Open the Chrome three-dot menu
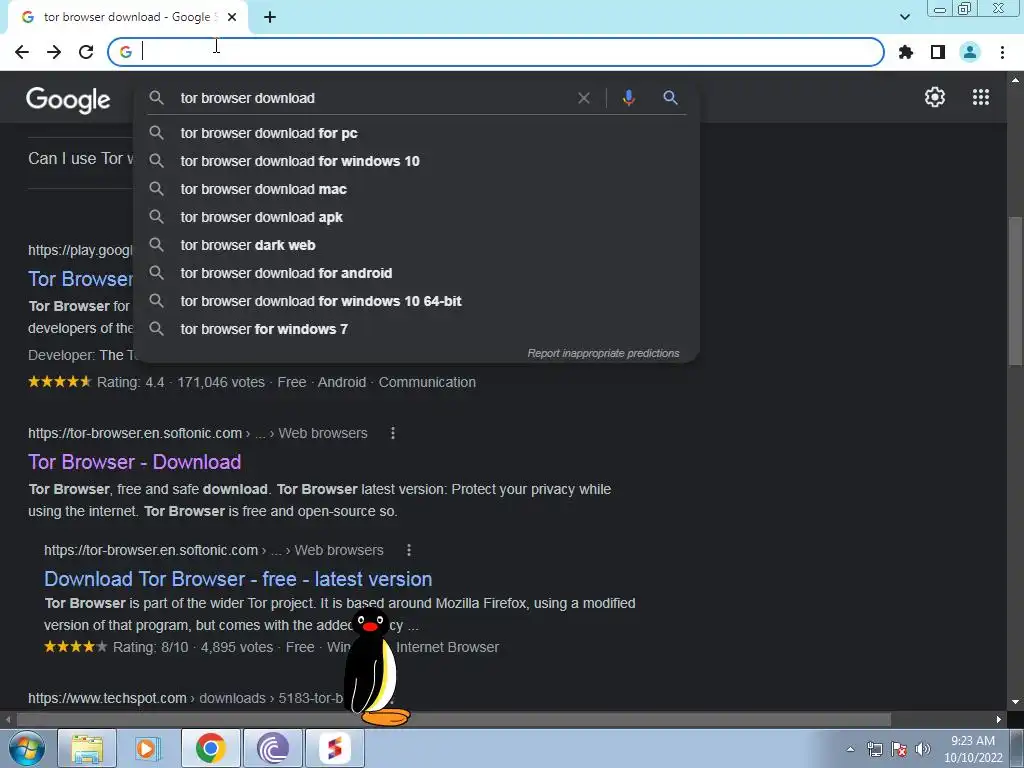This screenshot has width=1024, height=768. [x=1002, y=52]
